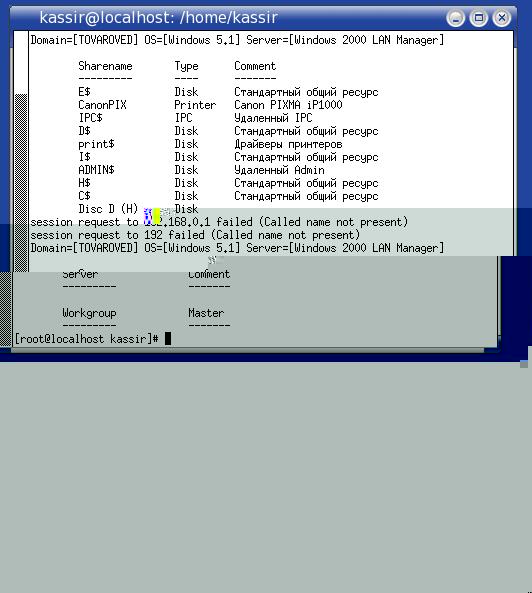This screenshot has height=593, width=532.
Task: Click the 'Disc D (H)' share name
Action: click(108, 209)
